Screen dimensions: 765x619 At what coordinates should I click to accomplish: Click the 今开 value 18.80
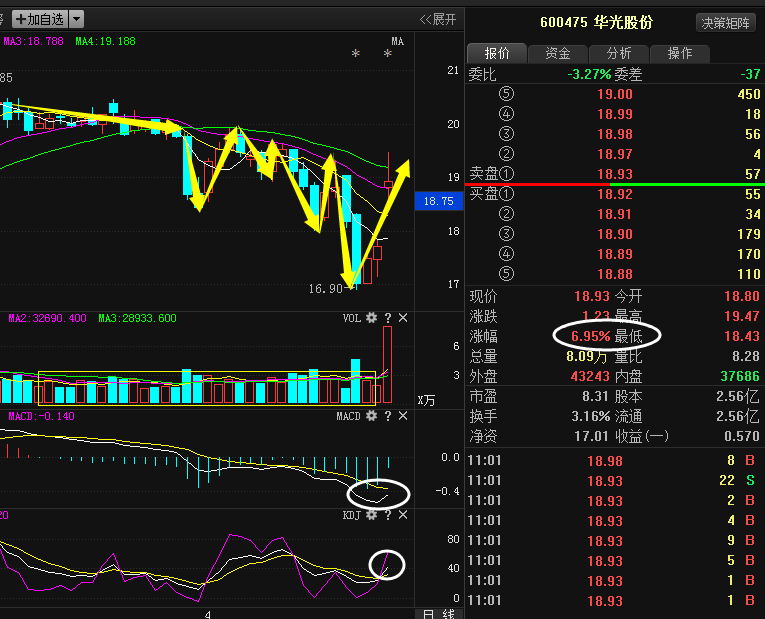(742, 296)
